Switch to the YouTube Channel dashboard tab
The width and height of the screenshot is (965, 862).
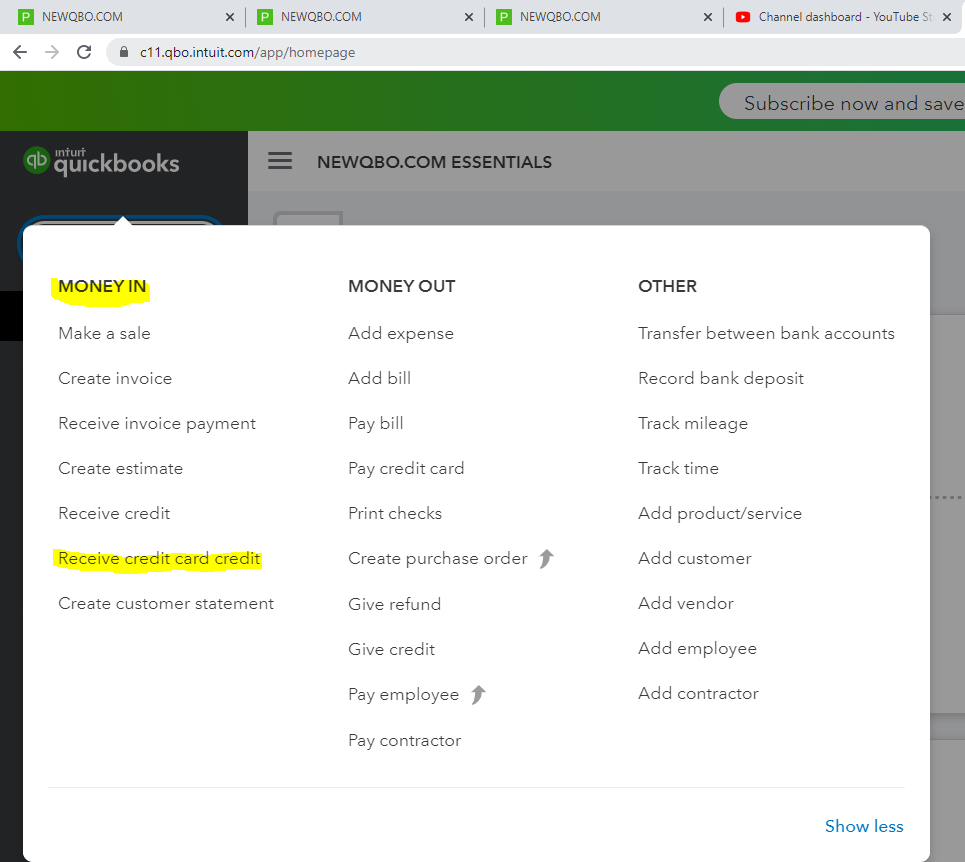point(840,17)
